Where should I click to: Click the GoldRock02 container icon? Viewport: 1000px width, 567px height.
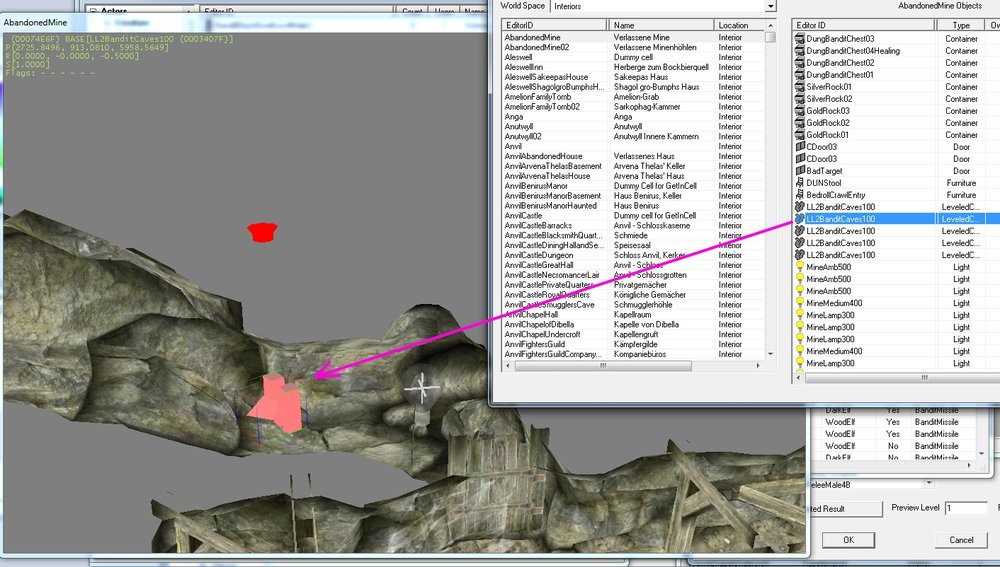(800, 123)
